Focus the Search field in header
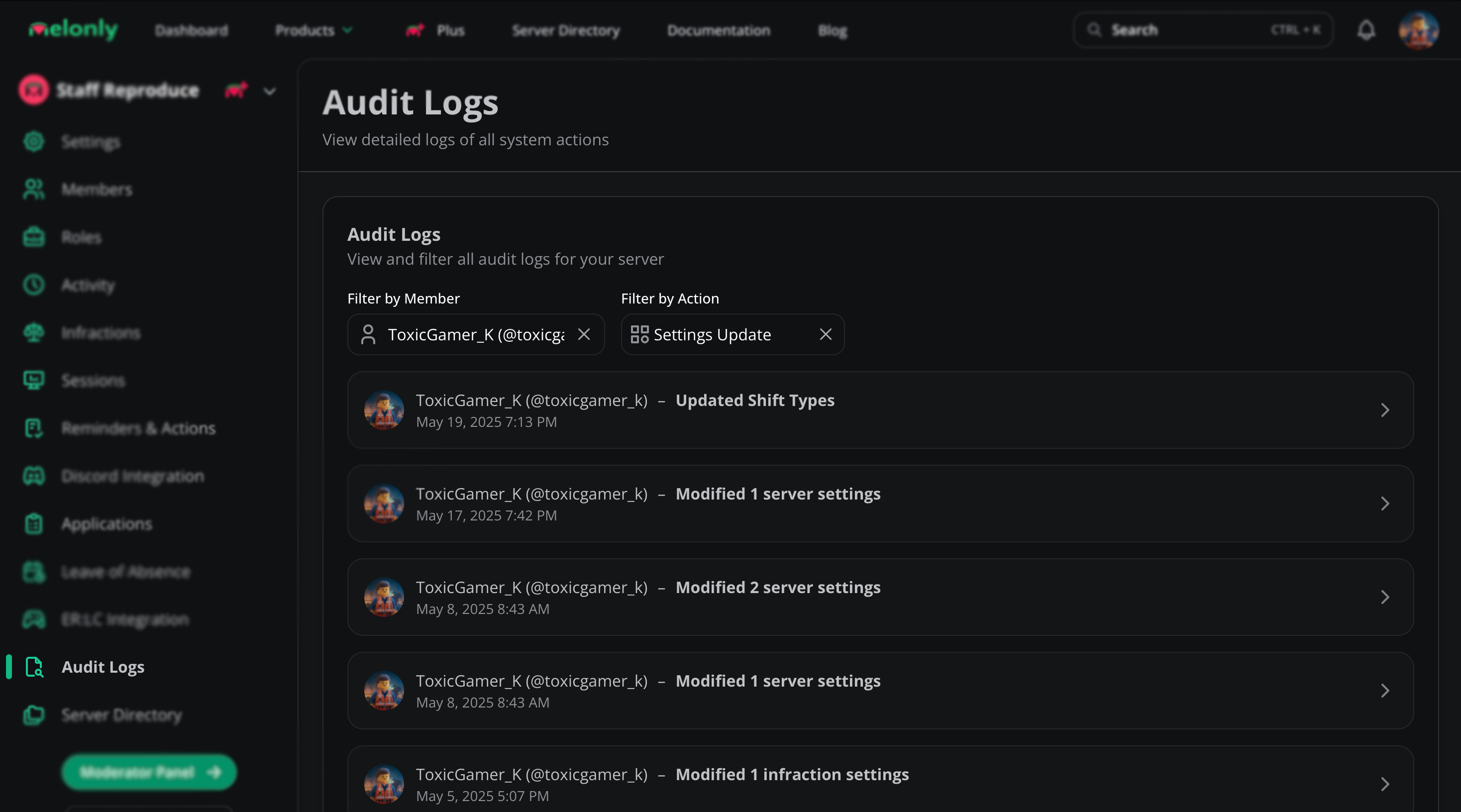 (x=1202, y=30)
